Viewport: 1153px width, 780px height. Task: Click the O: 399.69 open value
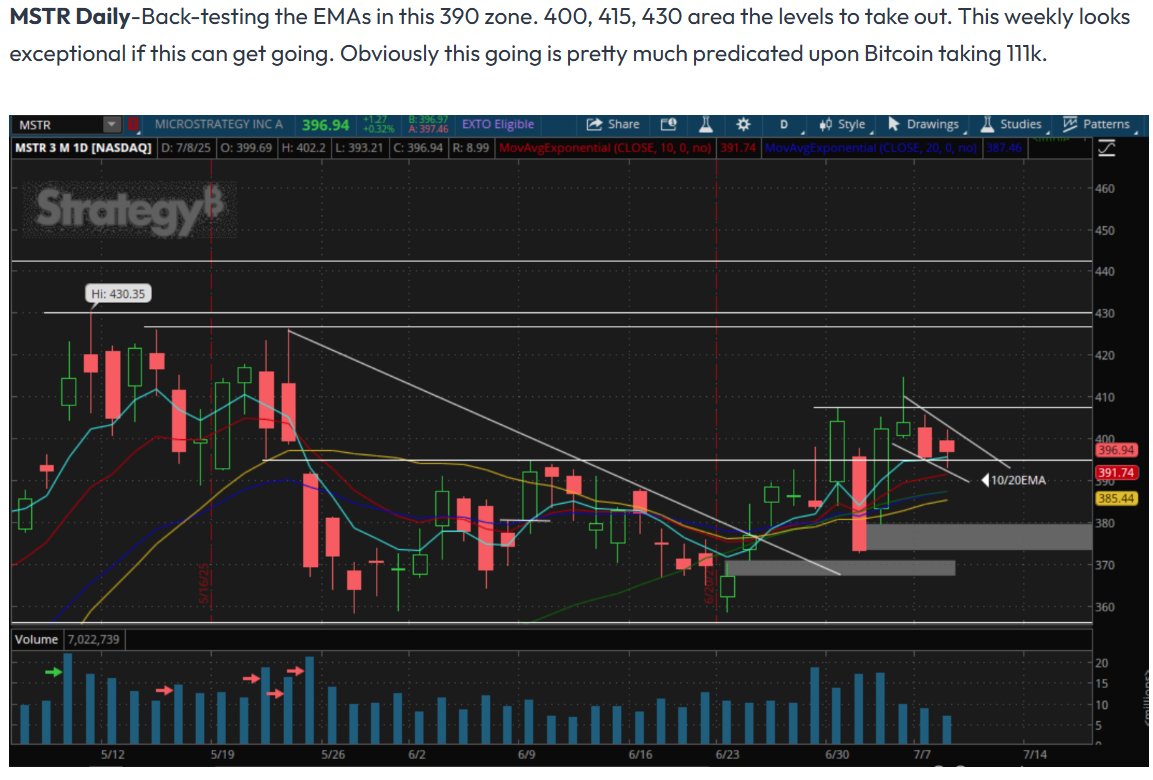pyautogui.click(x=246, y=148)
